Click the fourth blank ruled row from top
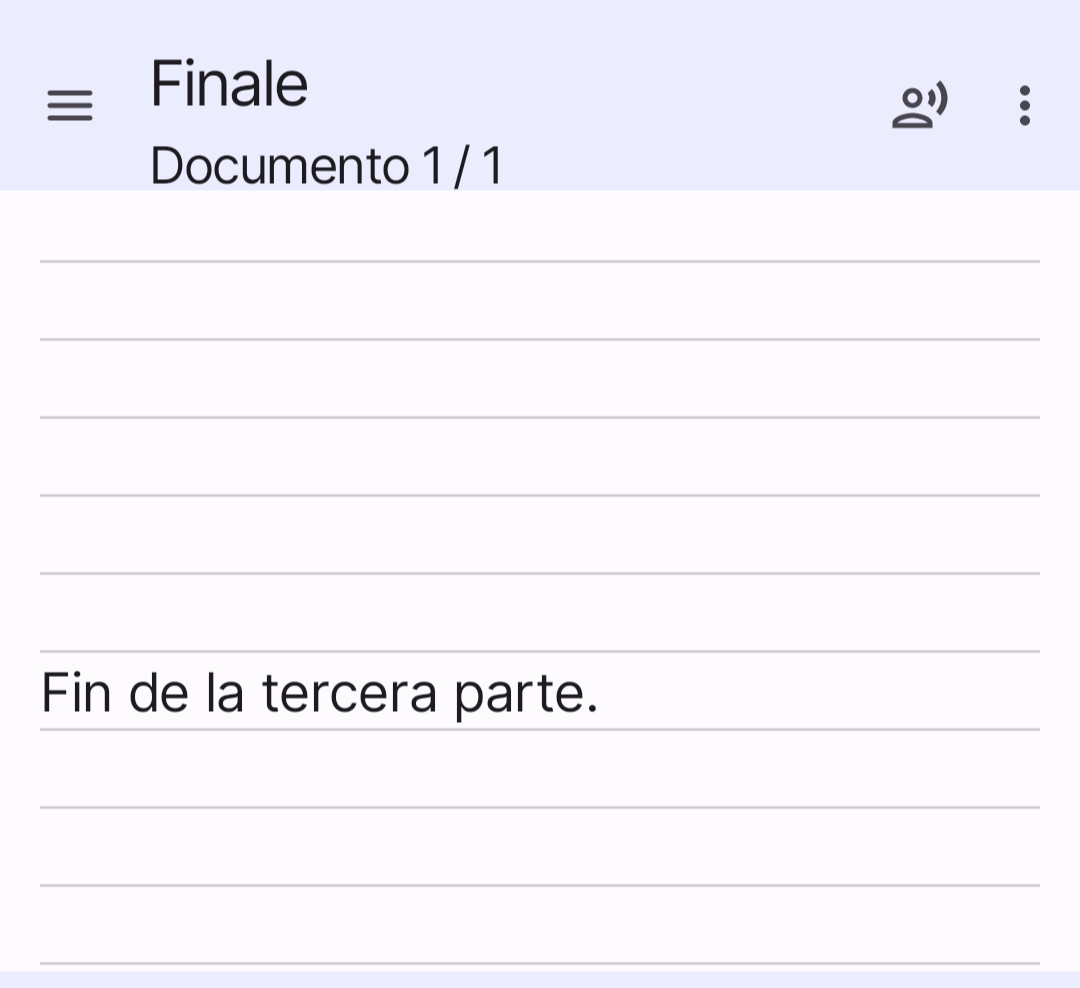Screen dimensions: 1080x988 [x=540, y=457]
